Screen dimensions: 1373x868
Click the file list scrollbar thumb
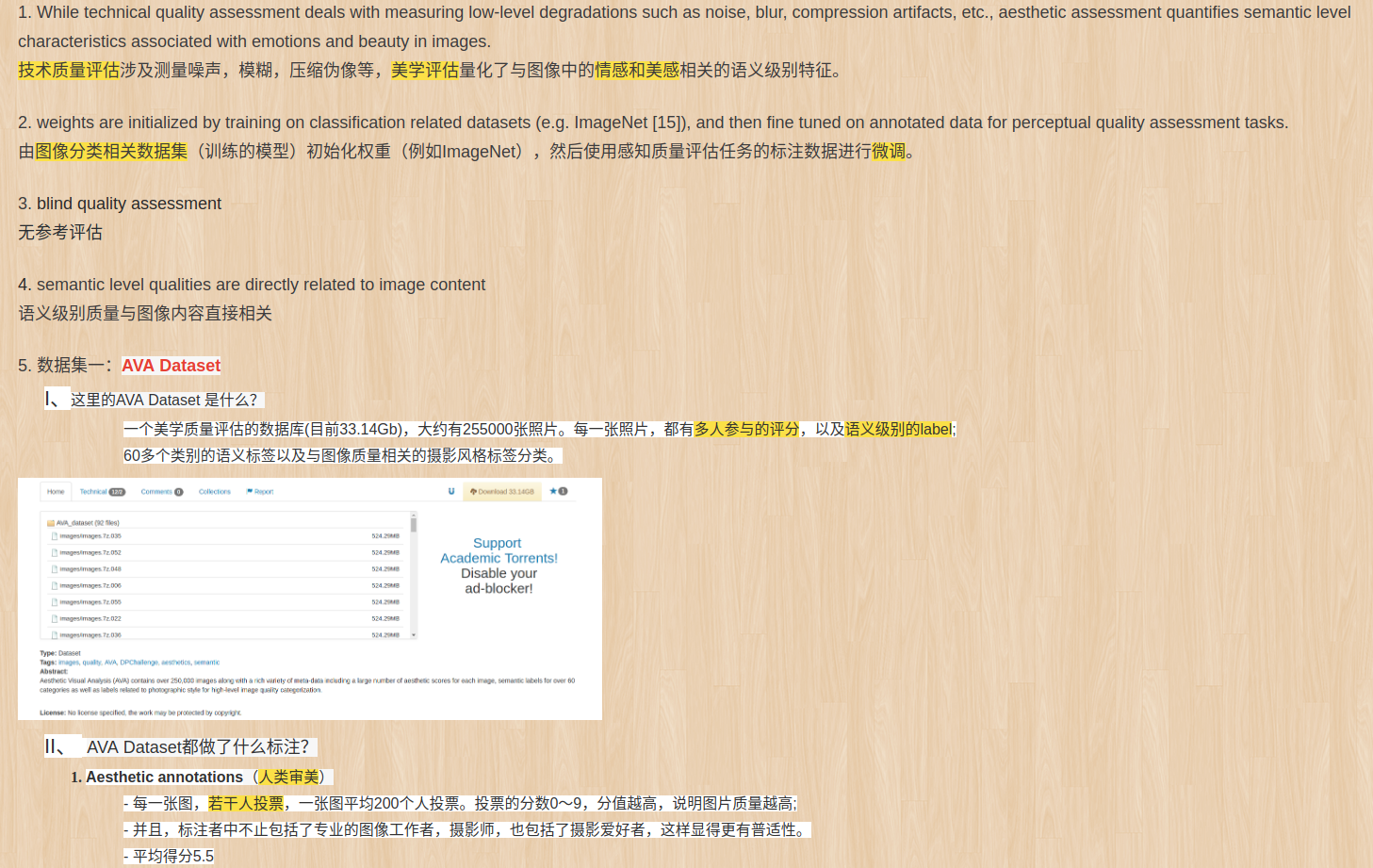click(414, 524)
